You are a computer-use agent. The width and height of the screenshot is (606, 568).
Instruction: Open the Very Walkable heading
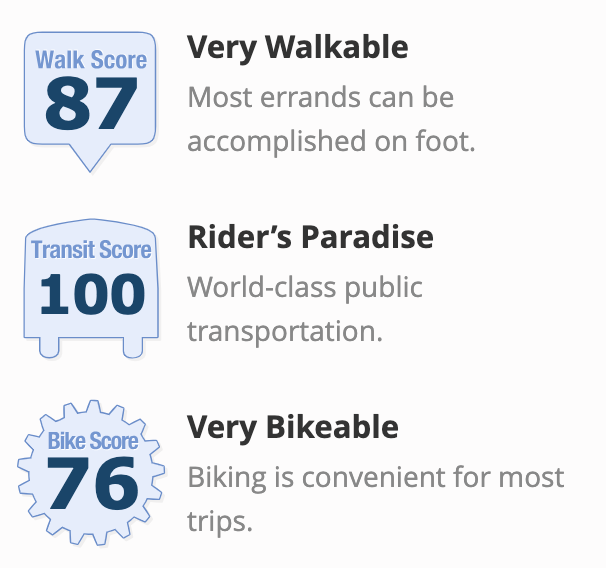[x=298, y=48]
